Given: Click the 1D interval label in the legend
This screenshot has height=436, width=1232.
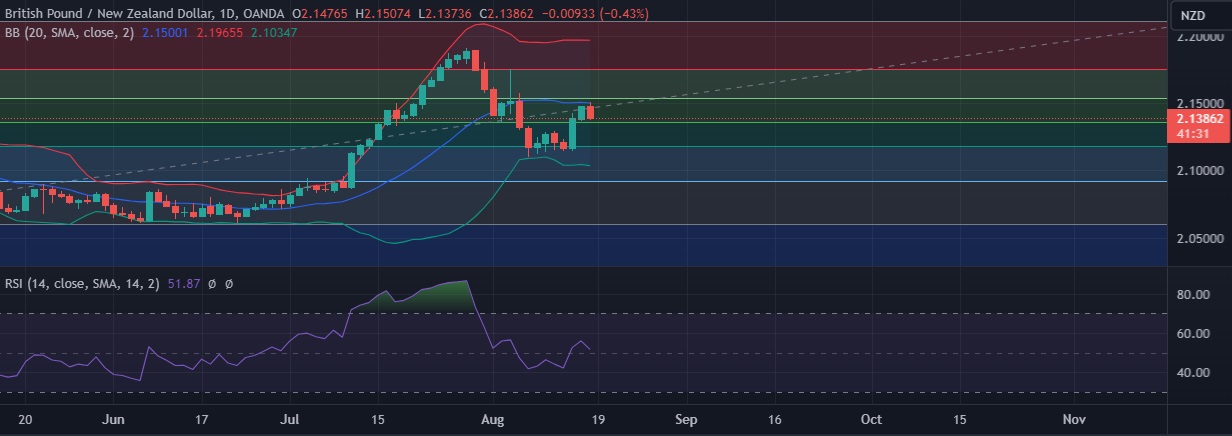Looking at the screenshot, I should (226, 15).
